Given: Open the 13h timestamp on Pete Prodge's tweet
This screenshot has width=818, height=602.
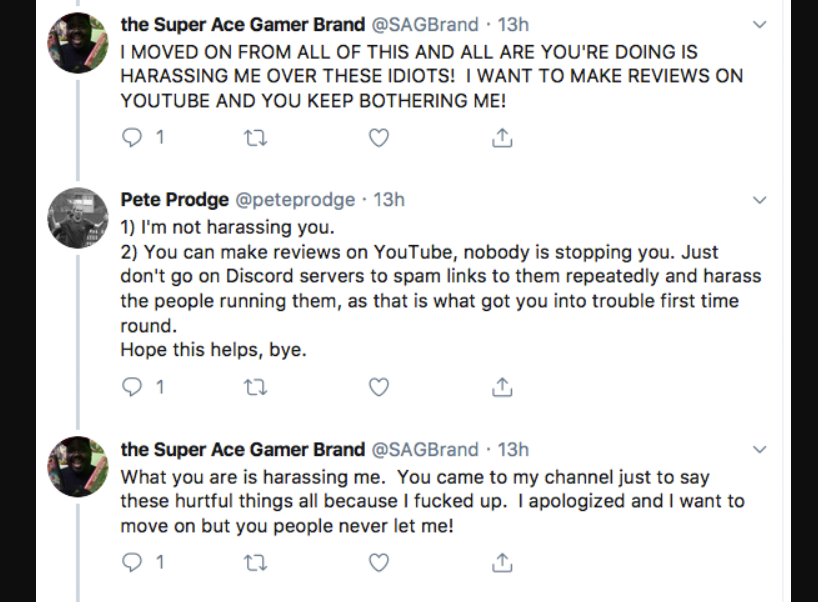Looking at the screenshot, I should (389, 200).
